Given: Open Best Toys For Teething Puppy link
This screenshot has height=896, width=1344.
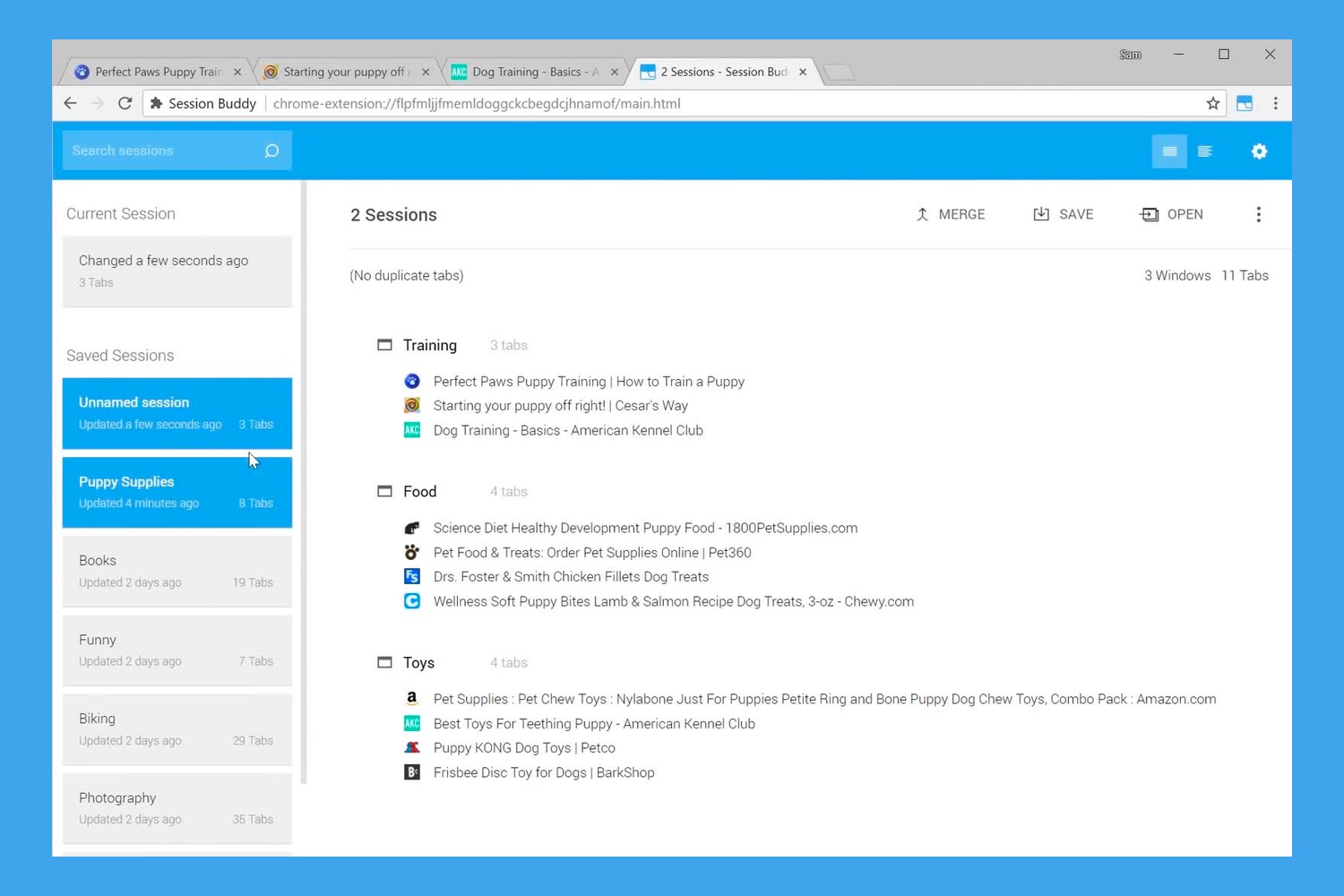Looking at the screenshot, I should click(594, 723).
